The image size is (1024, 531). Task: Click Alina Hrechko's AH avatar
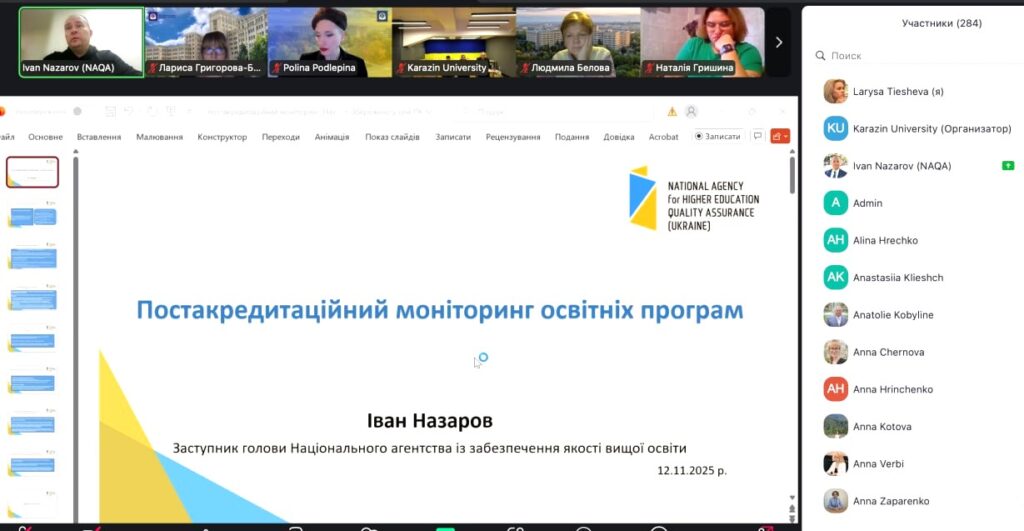click(x=835, y=240)
